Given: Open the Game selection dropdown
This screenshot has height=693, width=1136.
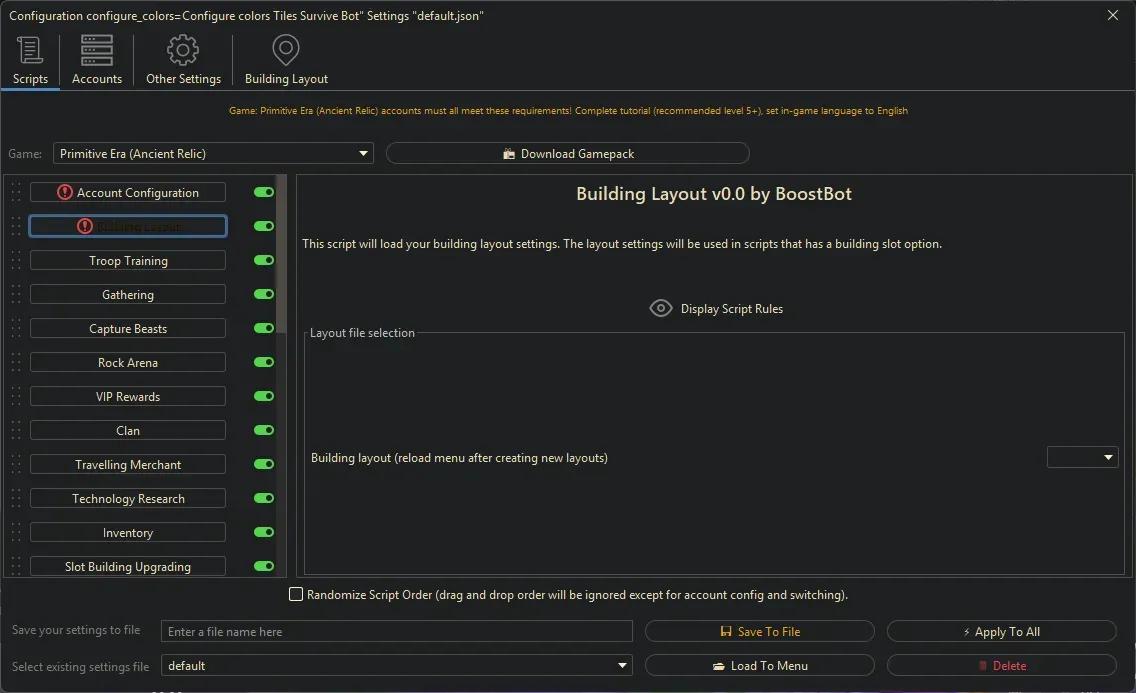Looking at the screenshot, I should [x=364, y=153].
